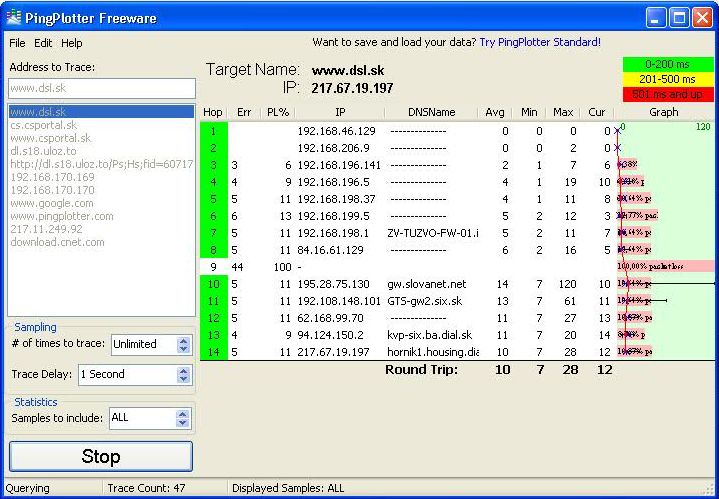Viewport: 719px width, 499px height.
Task: Select www.google.com from address history
Action: click(x=52, y=203)
